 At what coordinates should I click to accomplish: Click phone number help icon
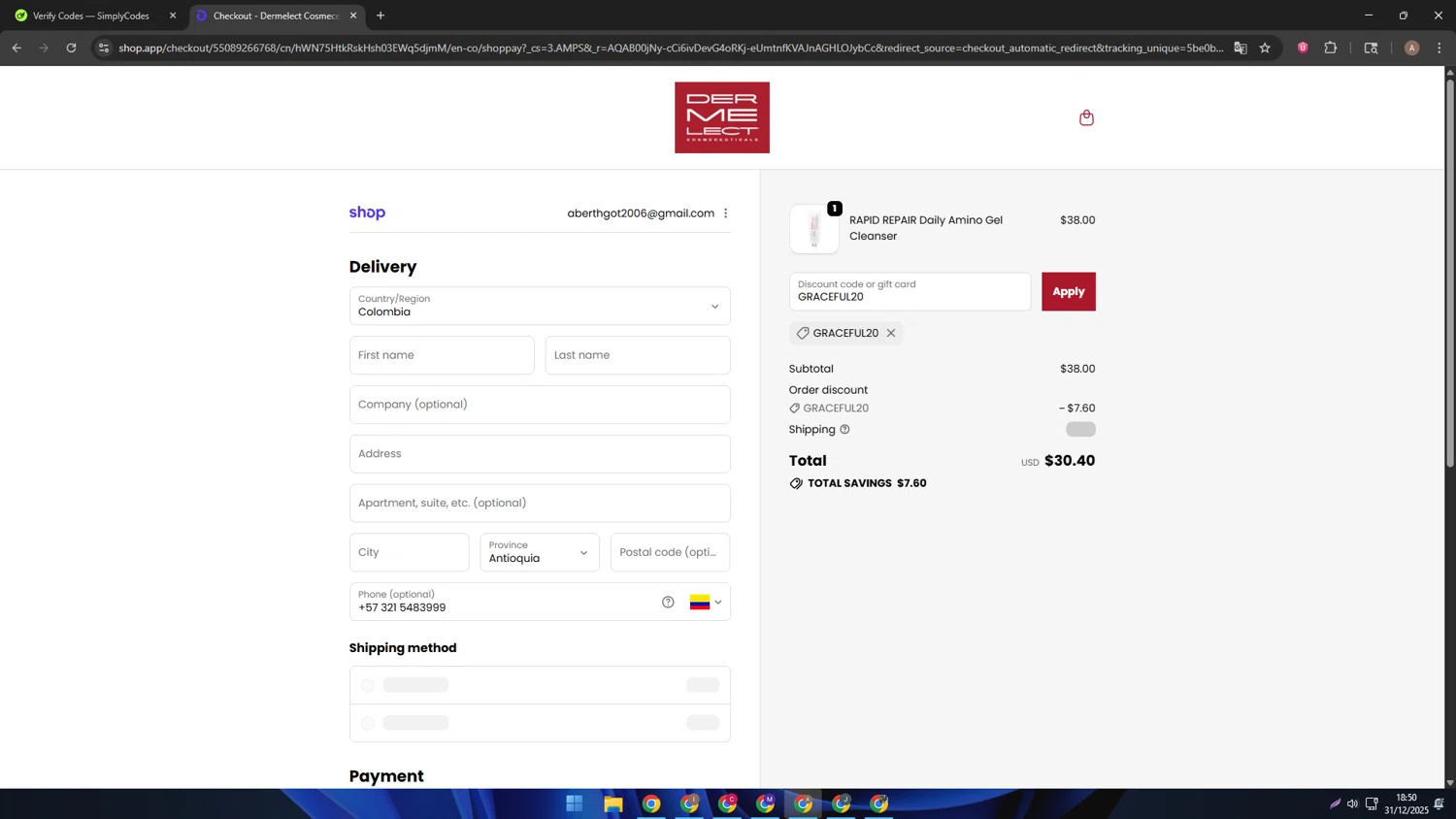pos(668,602)
